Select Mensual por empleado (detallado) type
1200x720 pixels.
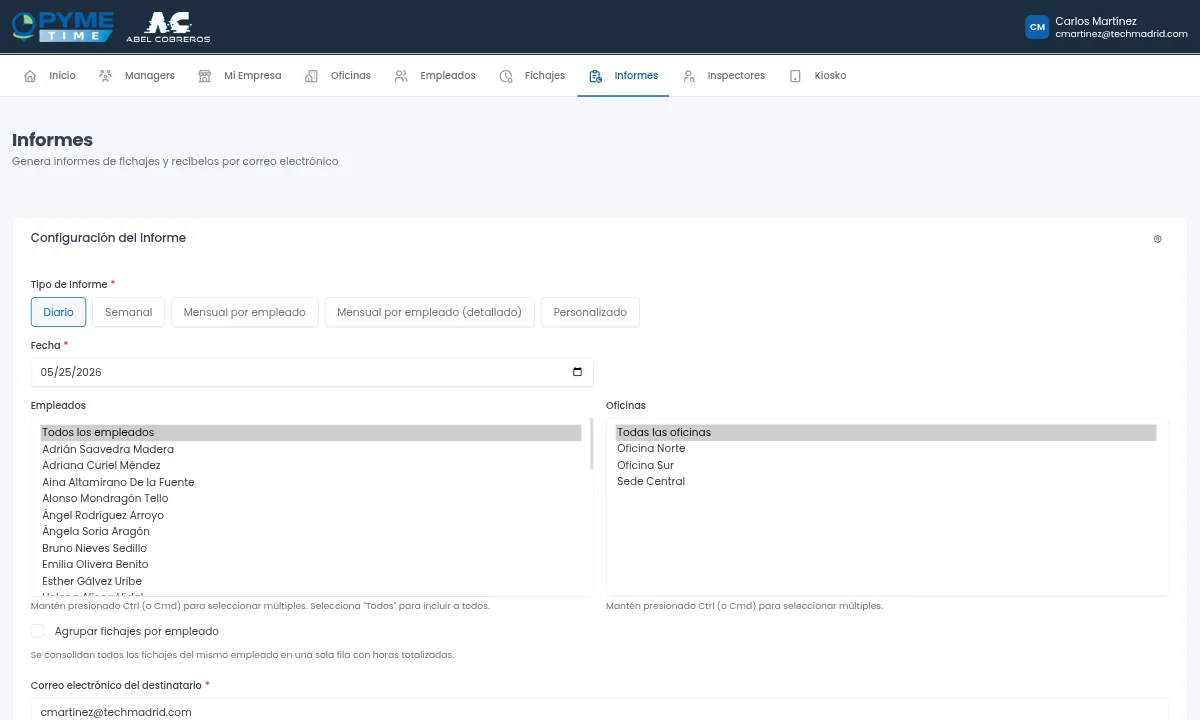(x=430, y=312)
